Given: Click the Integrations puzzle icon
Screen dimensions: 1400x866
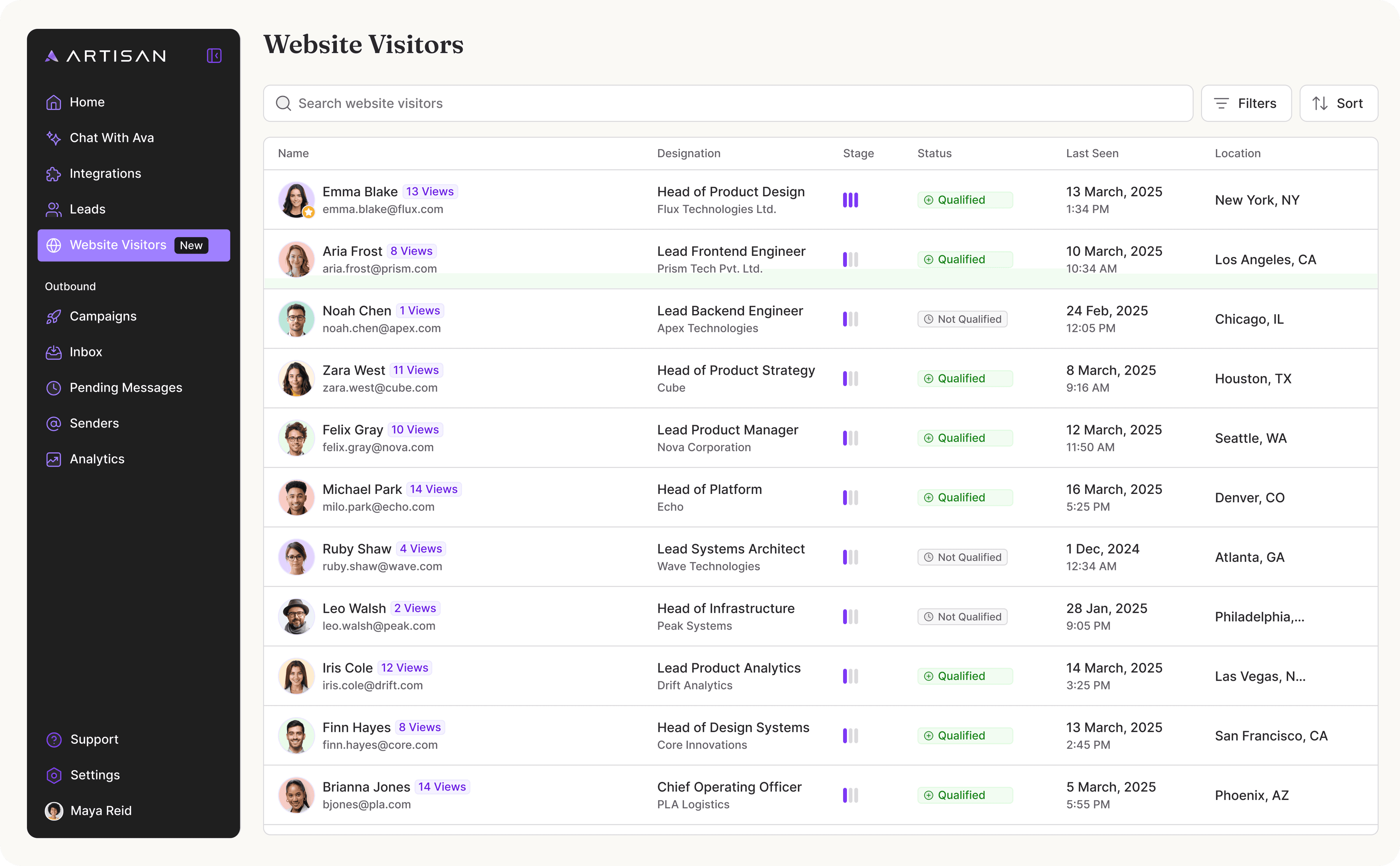Looking at the screenshot, I should (53, 174).
